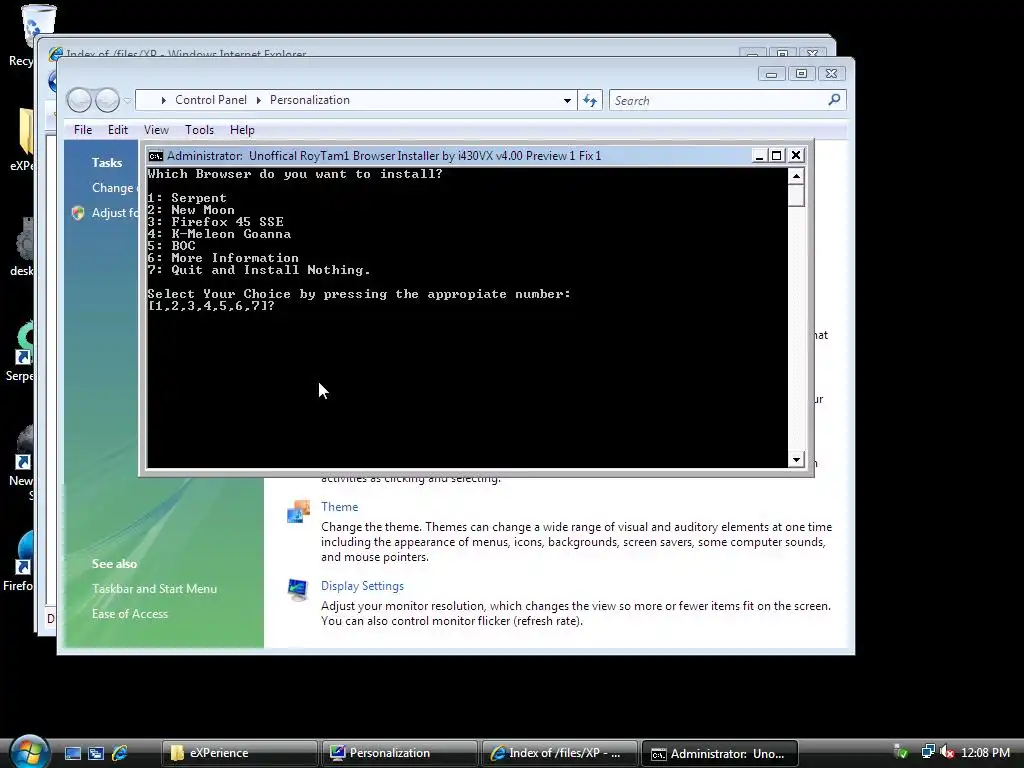Open Taskbar and Start Menu link
The width and height of the screenshot is (1024, 768).
pyautogui.click(x=155, y=588)
